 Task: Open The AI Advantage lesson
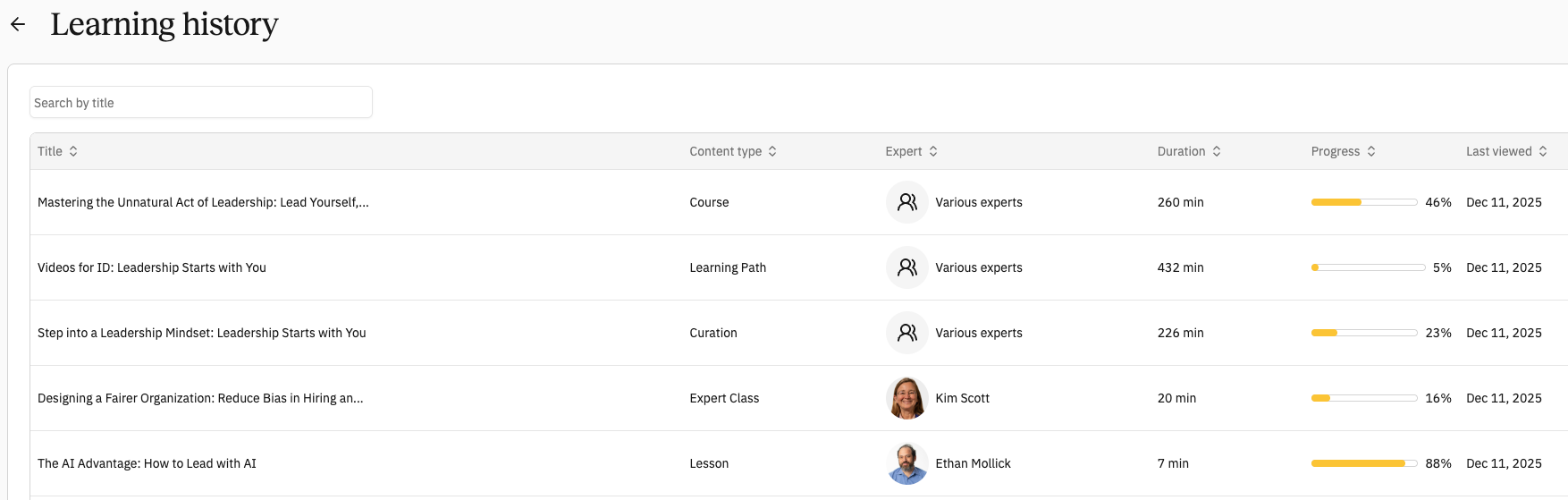(x=147, y=463)
